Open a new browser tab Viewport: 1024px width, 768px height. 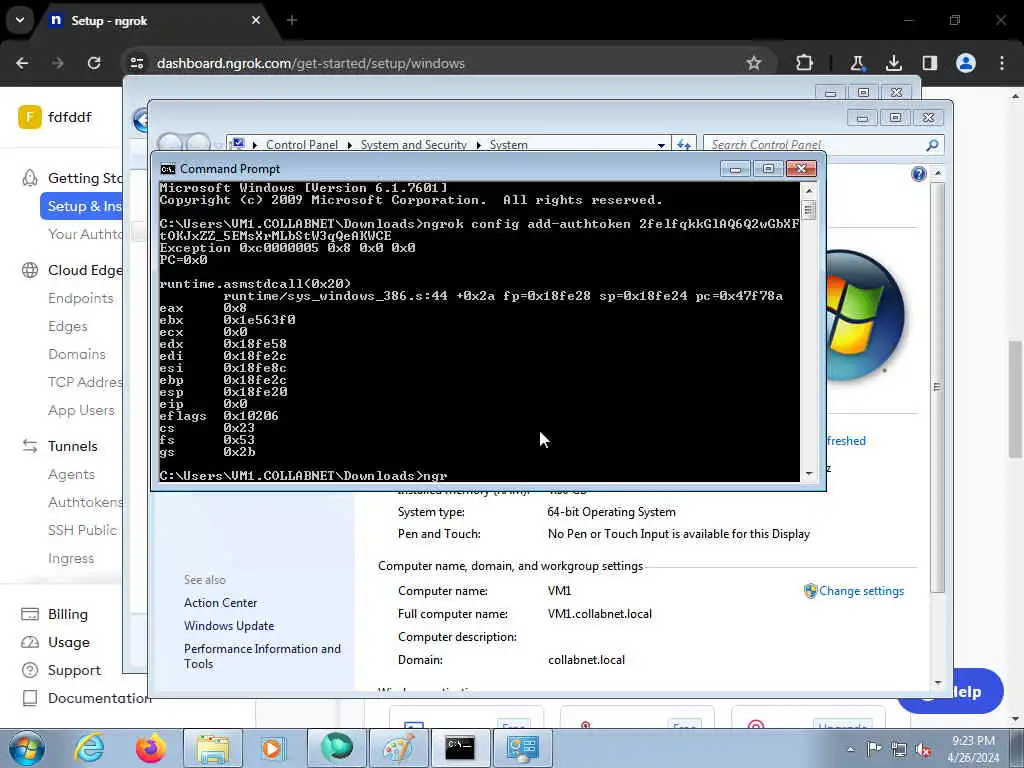click(292, 20)
